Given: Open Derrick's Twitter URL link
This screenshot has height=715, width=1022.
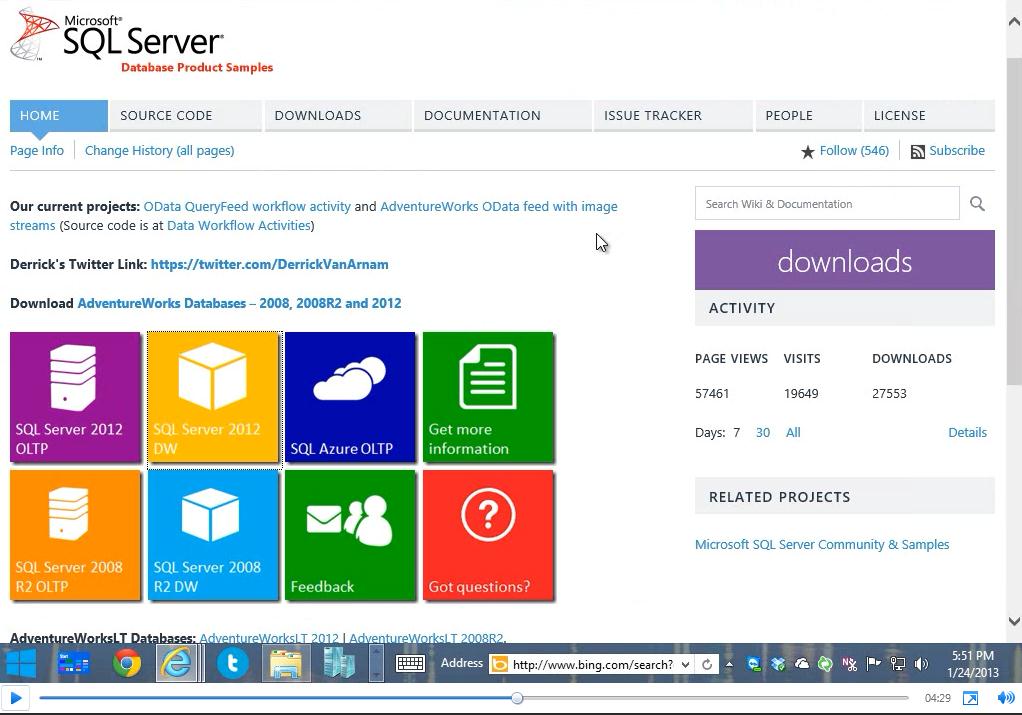Looking at the screenshot, I should click(x=269, y=264).
